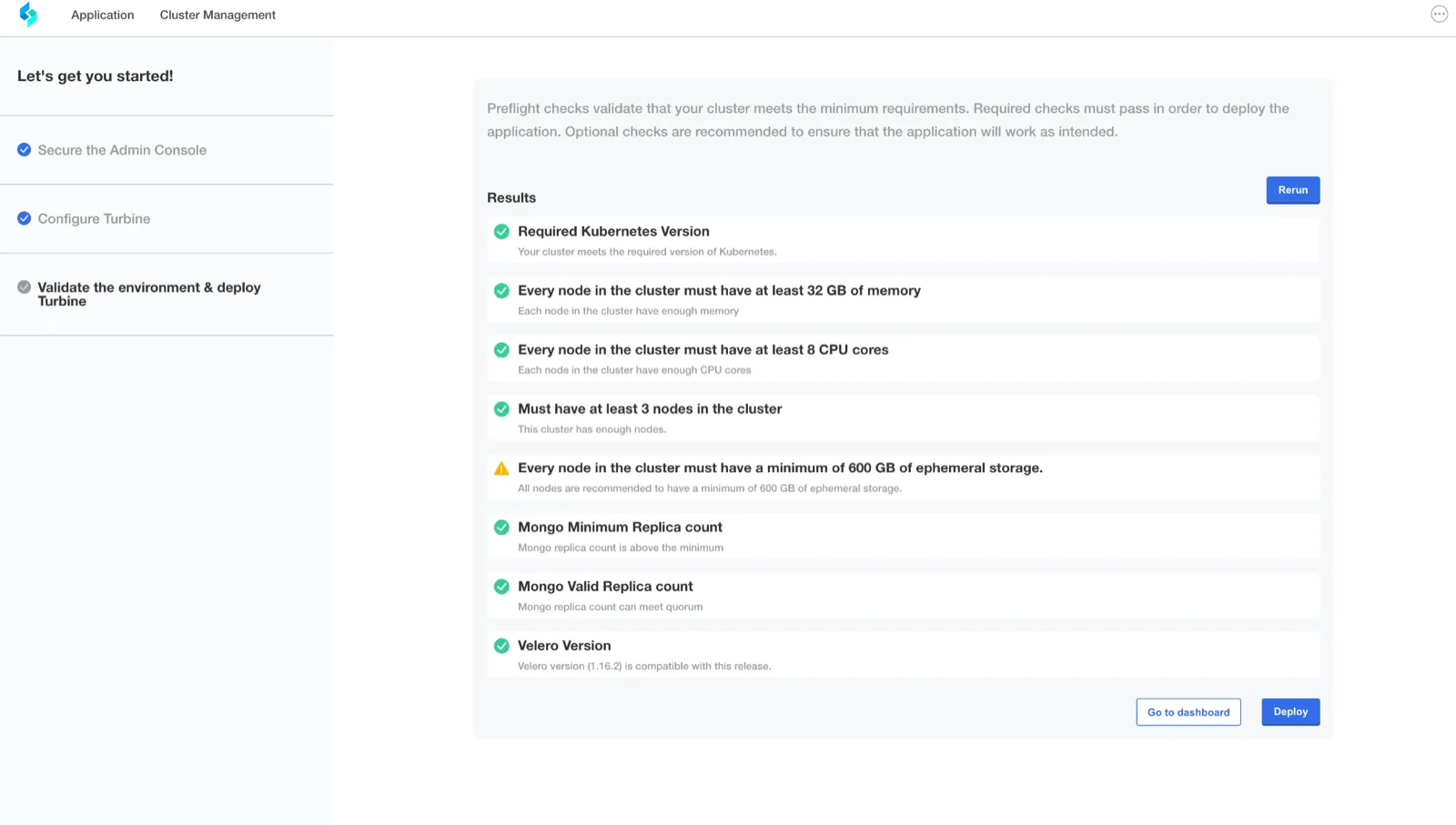The height and width of the screenshot is (825, 1456).
Task: Click Go to dashboard
Action: [x=1188, y=712]
